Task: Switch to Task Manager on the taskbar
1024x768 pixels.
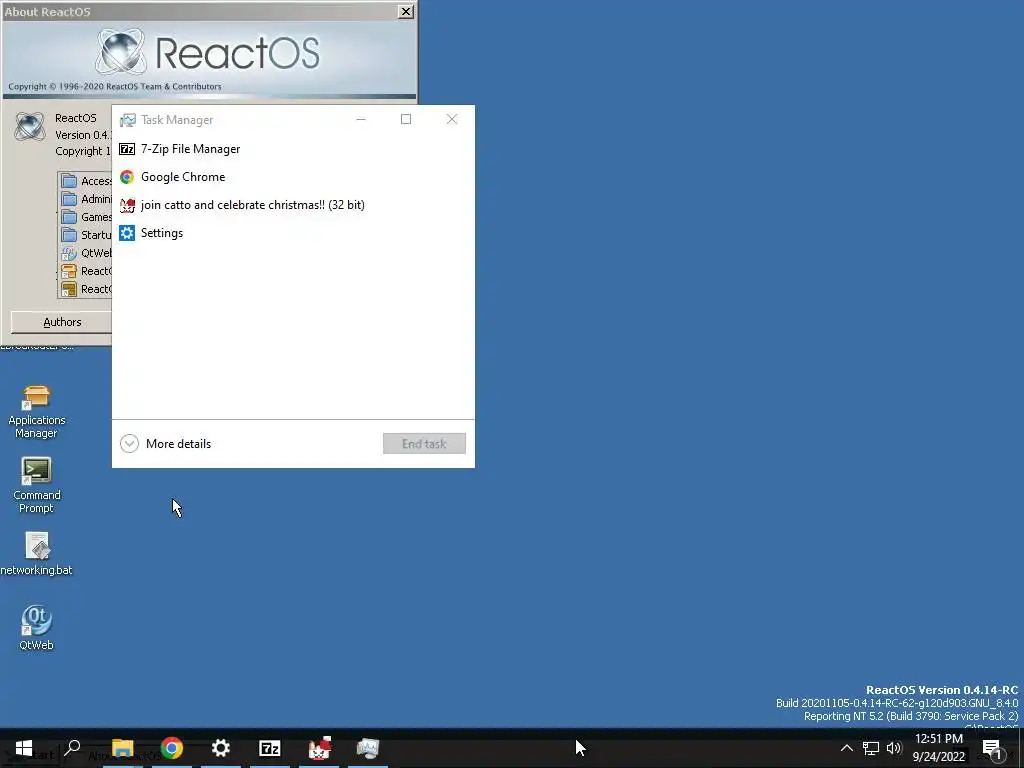Action: (x=368, y=748)
